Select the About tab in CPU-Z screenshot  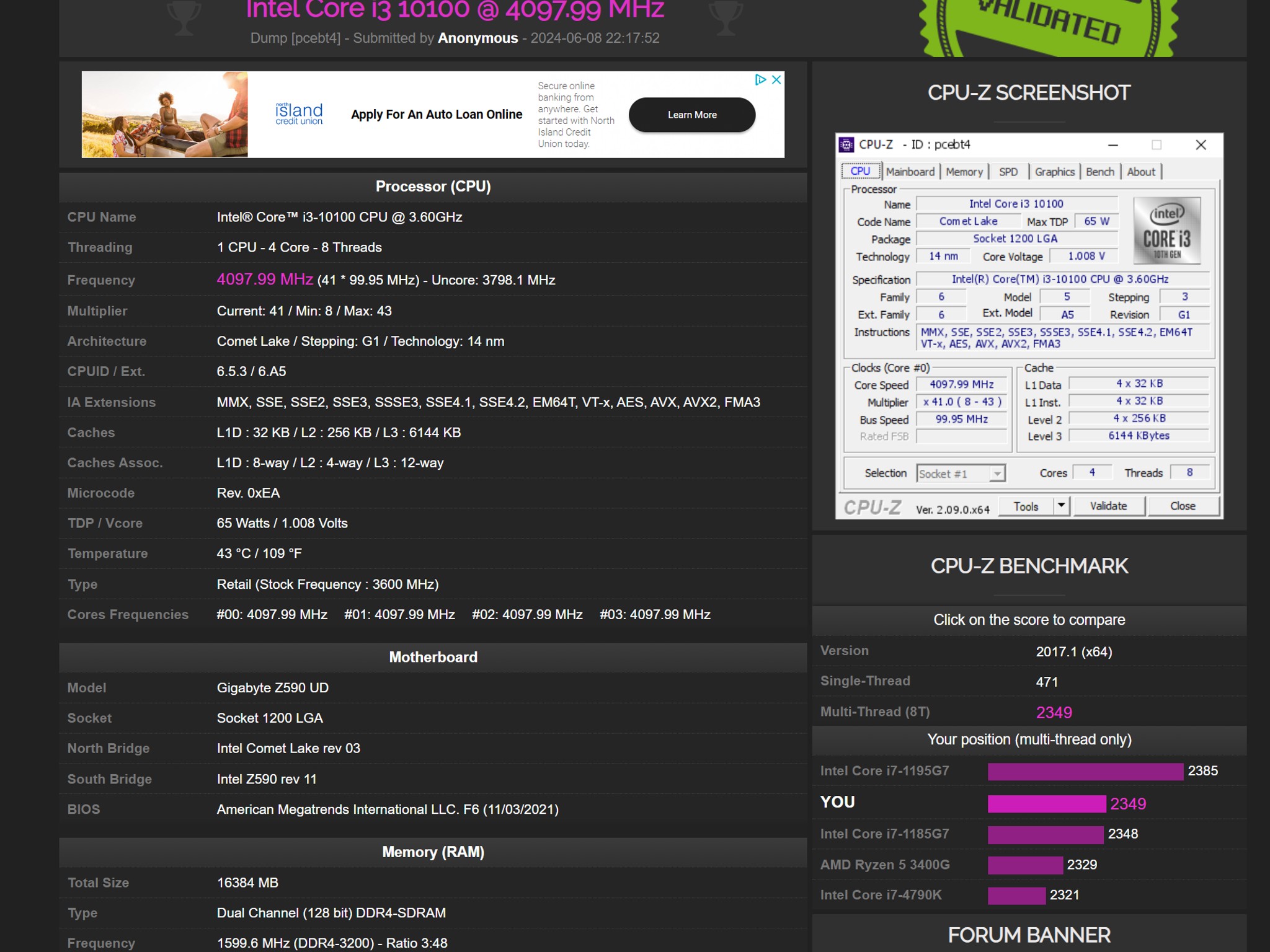point(1141,172)
